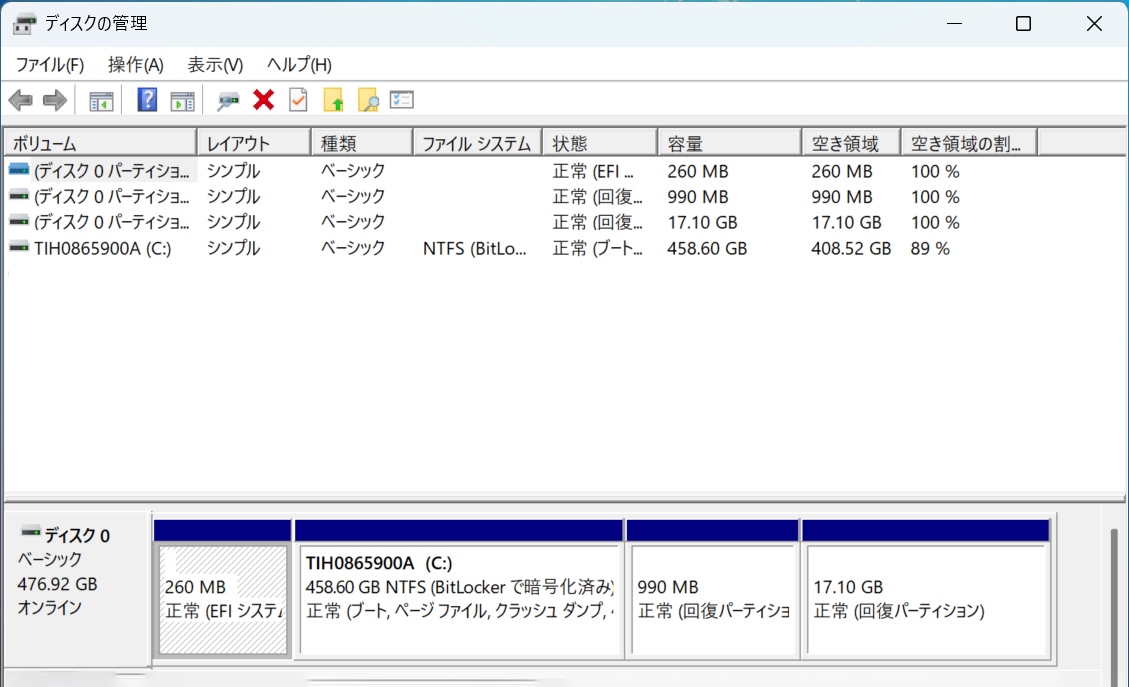This screenshot has height=687, width=1129.
Task: Click the properties checkmark page icon
Action: click(x=298, y=100)
